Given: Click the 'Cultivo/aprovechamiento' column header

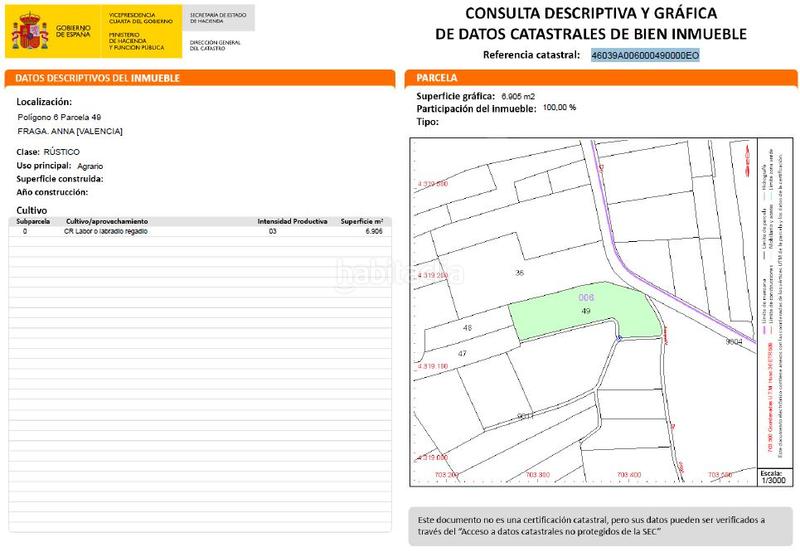Looking at the screenshot, I should coord(107,221).
